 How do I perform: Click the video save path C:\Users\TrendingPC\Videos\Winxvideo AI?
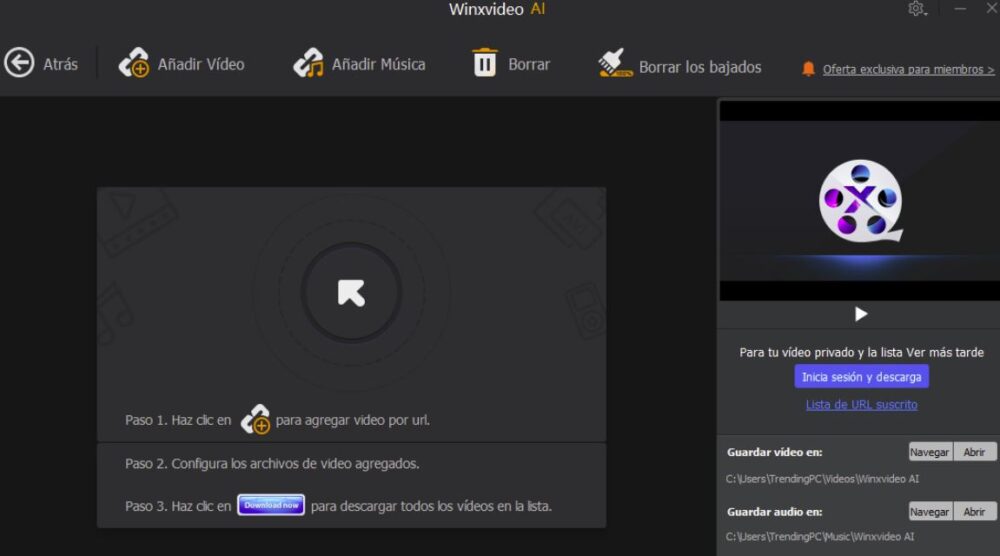pos(822,479)
